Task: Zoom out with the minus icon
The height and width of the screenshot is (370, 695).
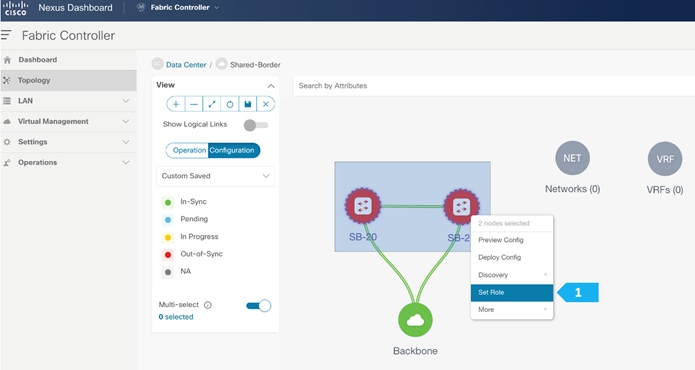Action: click(x=194, y=104)
